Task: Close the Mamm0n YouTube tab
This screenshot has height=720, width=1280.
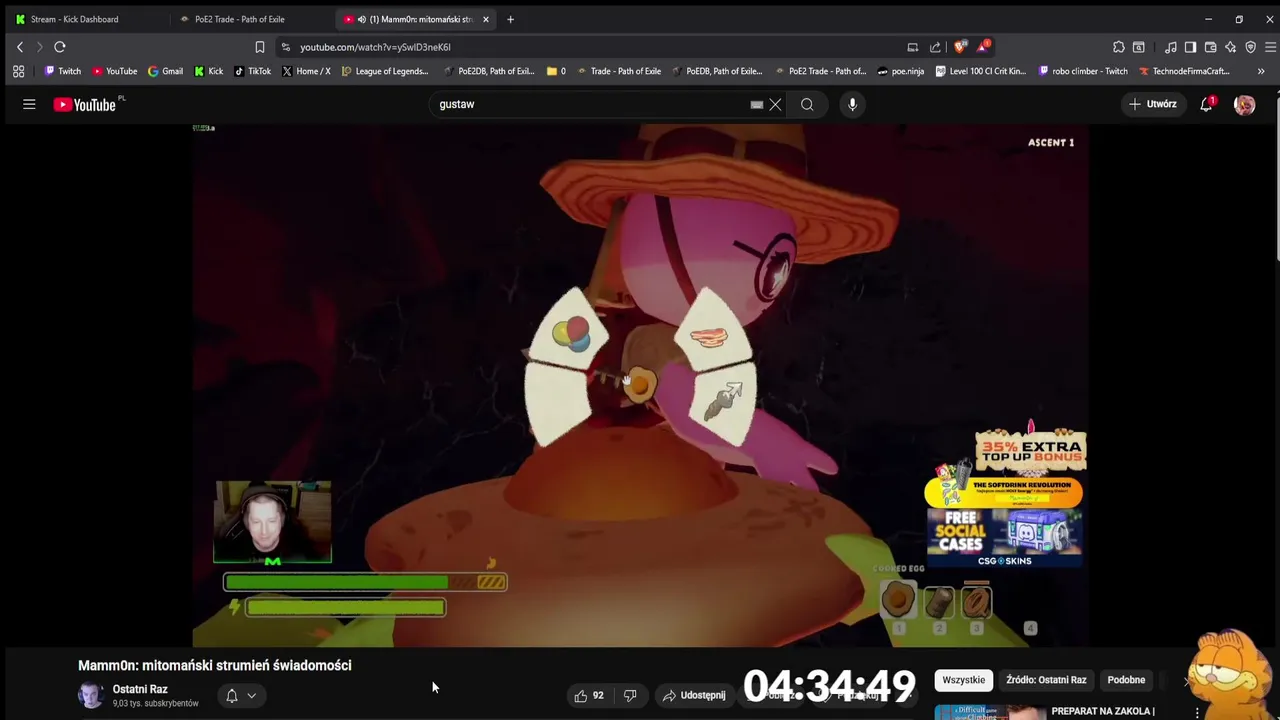Action: (486, 19)
